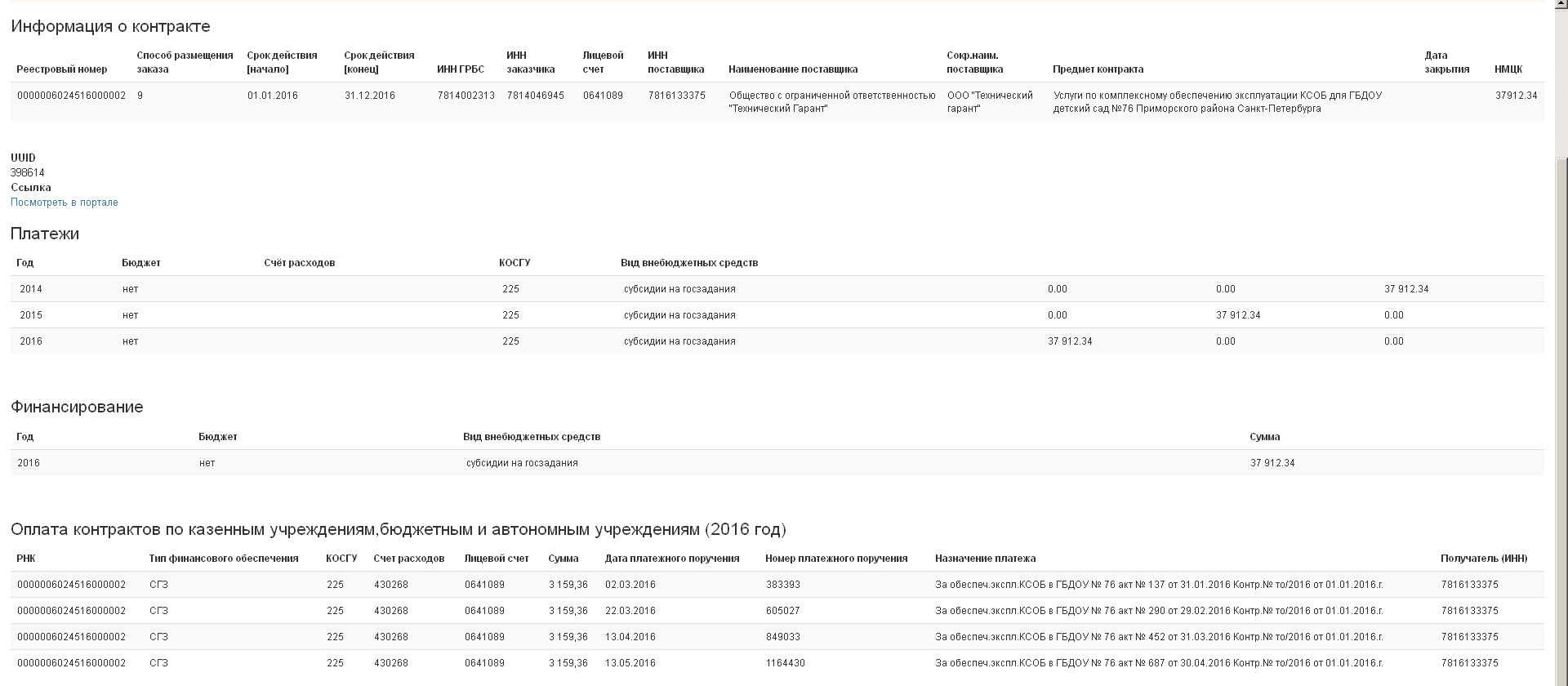Click payment order number 1164430
This screenshot has width=1568, height=686.
tap(786, 663)
